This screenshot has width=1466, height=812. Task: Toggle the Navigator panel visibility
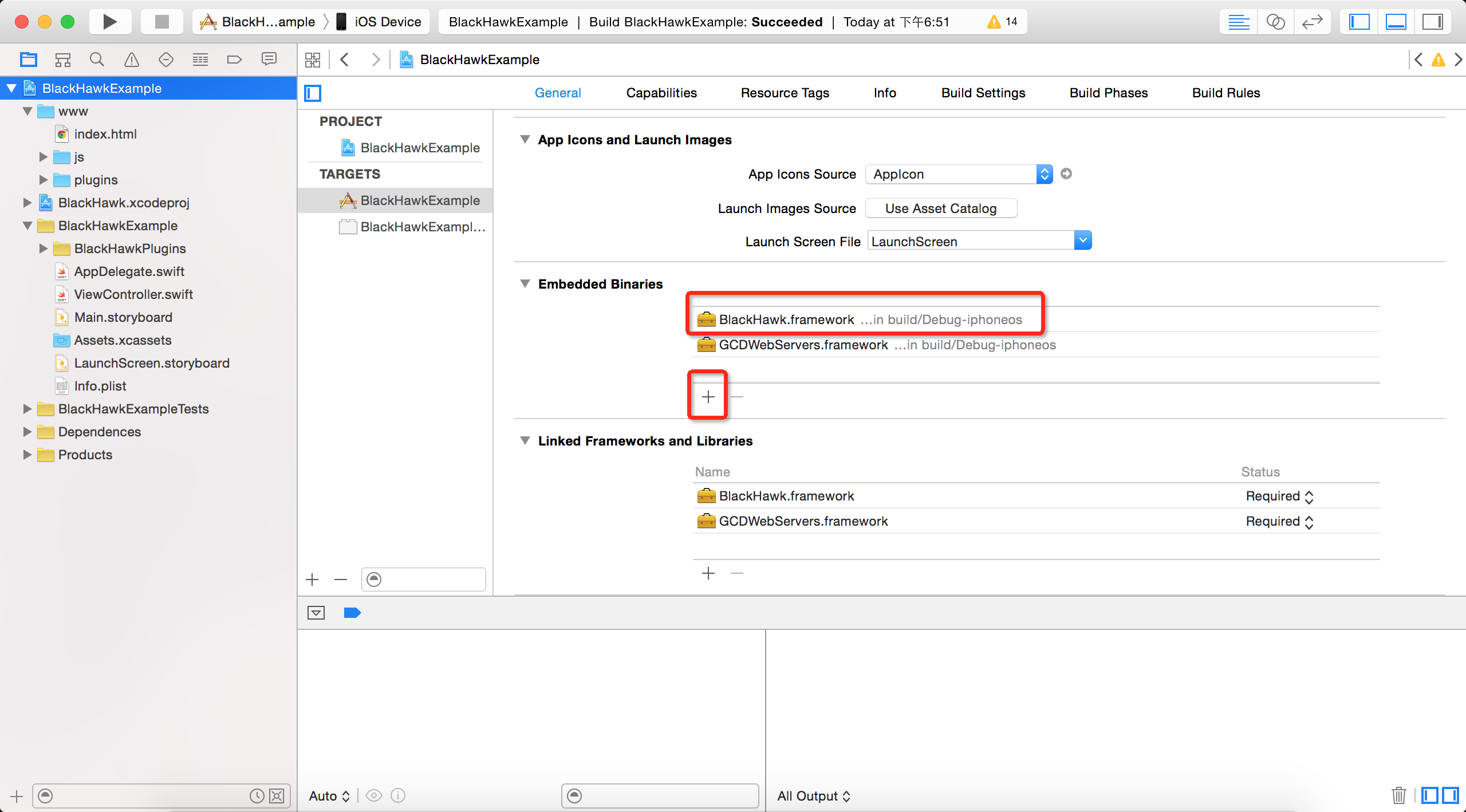point(1359,22)
